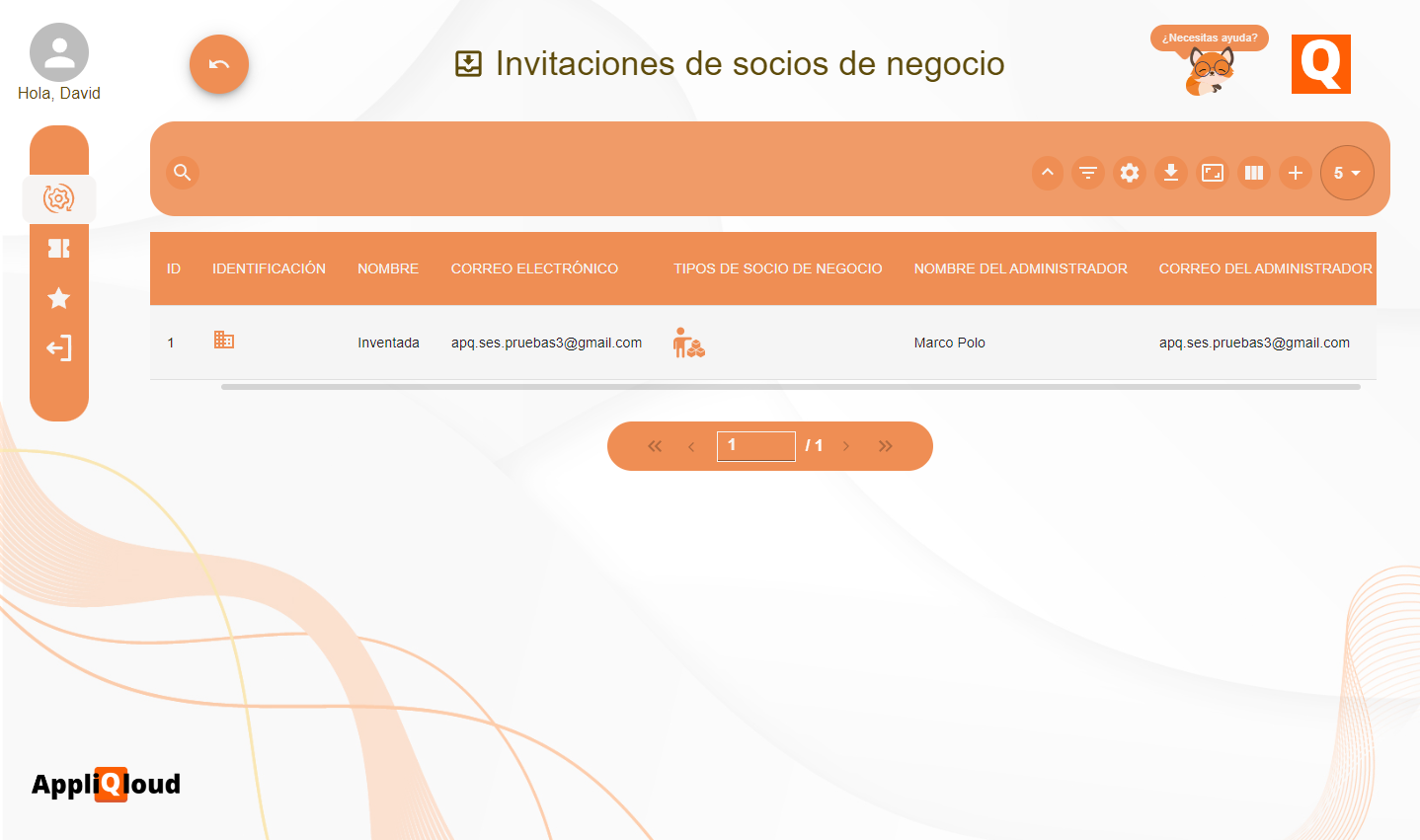Select the favorites star in the sidebar
The height and width of the screenshot is (840, 1420).
coord(58,297)
